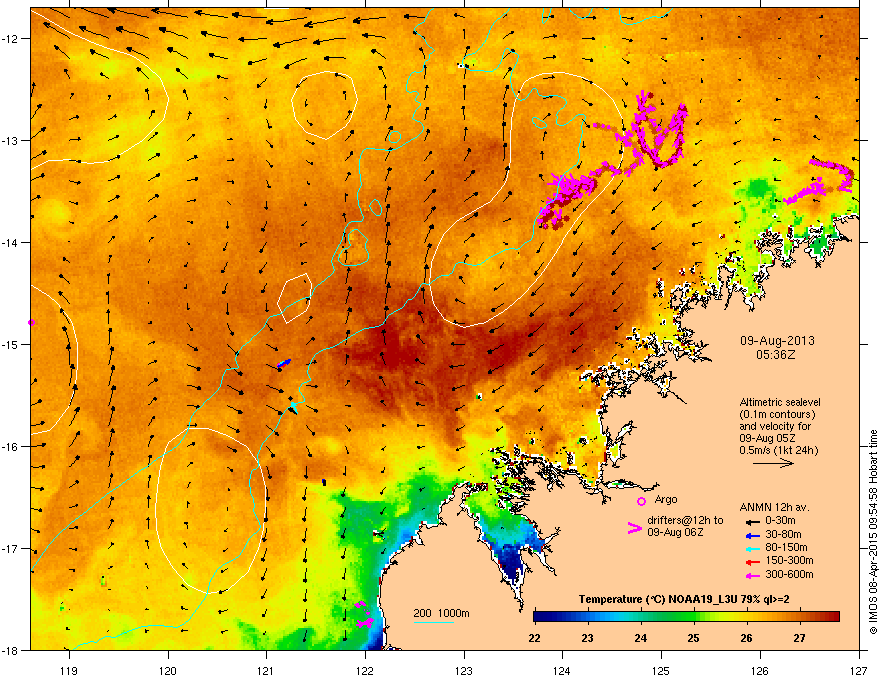Click the cyan ANMN current arrow on the map
880x680 pixels.
tap(293, 407)
